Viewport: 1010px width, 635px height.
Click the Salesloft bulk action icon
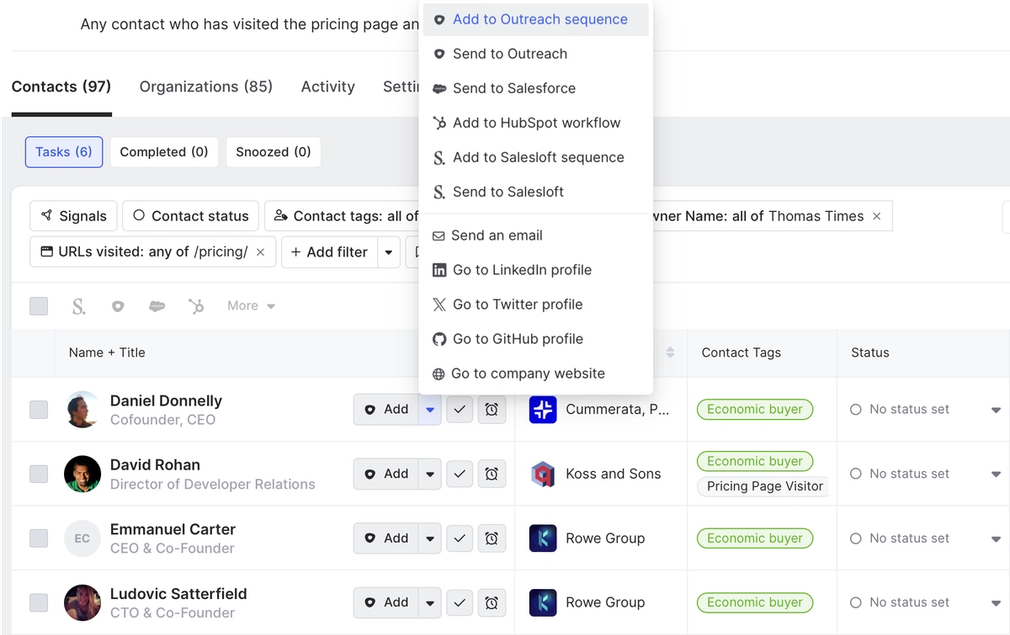[79, 306]
